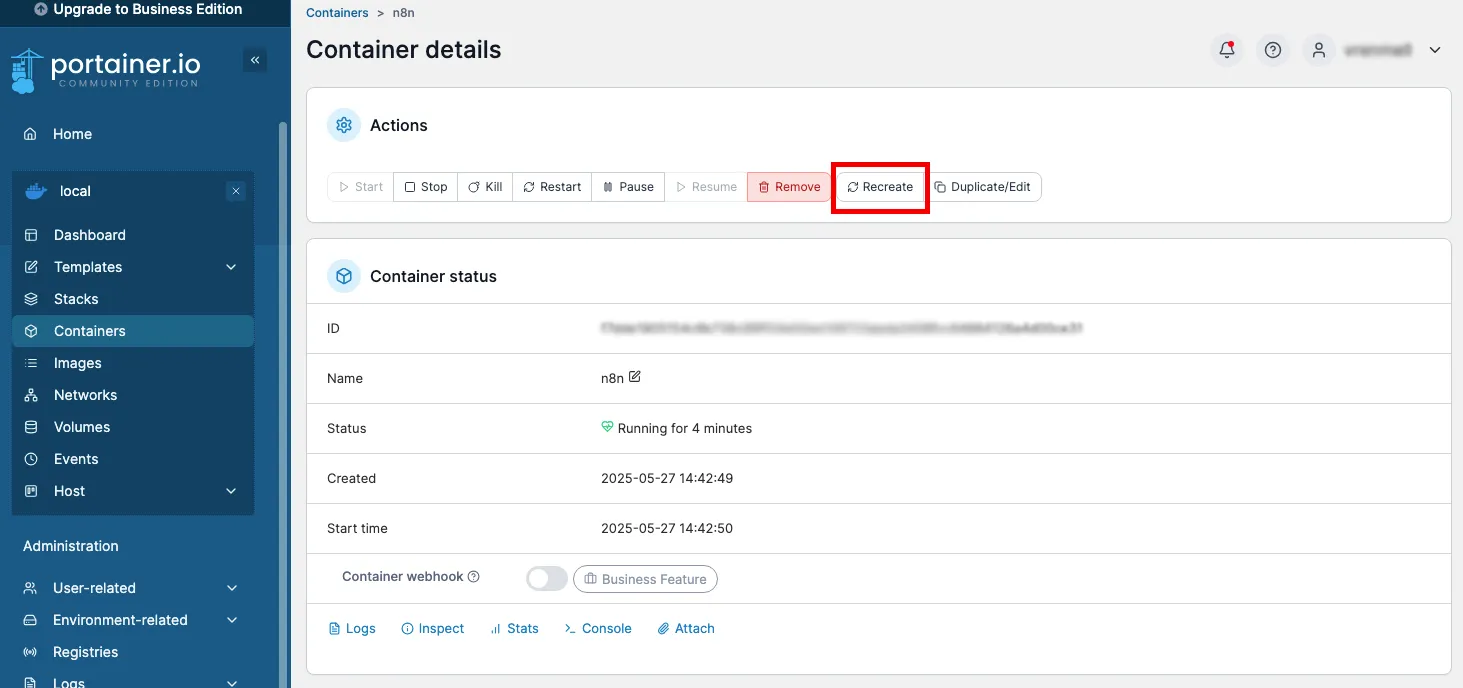The width and height of the screenshot is (1463, 688).
Task: Click the Restart container button
Action: (x=552, y=187)
